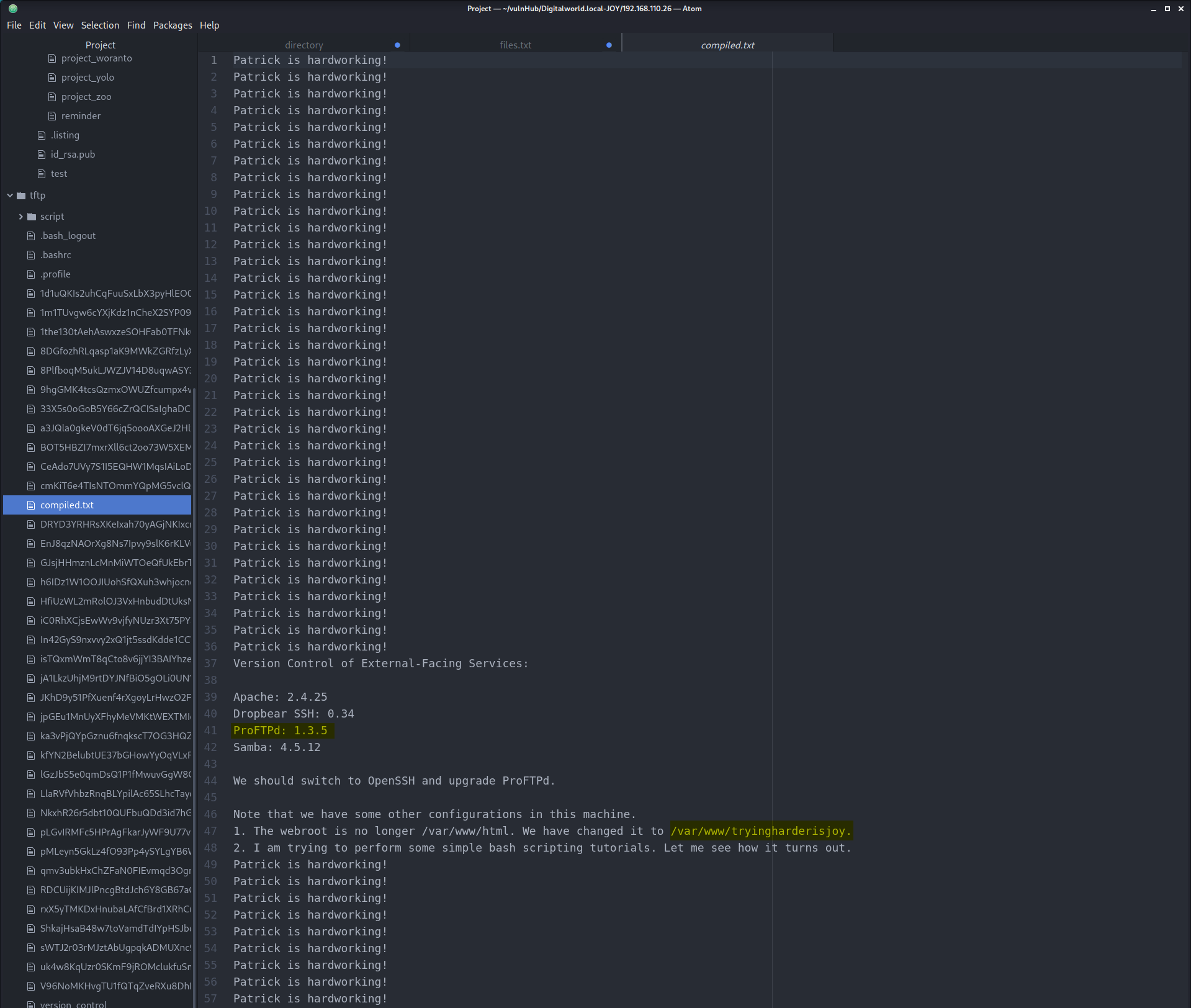This screenshot has width=1191, height=1008.
Task: Click file icon beside DRYD3YRHRsXKeIxah70yAGjNKIx file
Action: coord(31,524)
